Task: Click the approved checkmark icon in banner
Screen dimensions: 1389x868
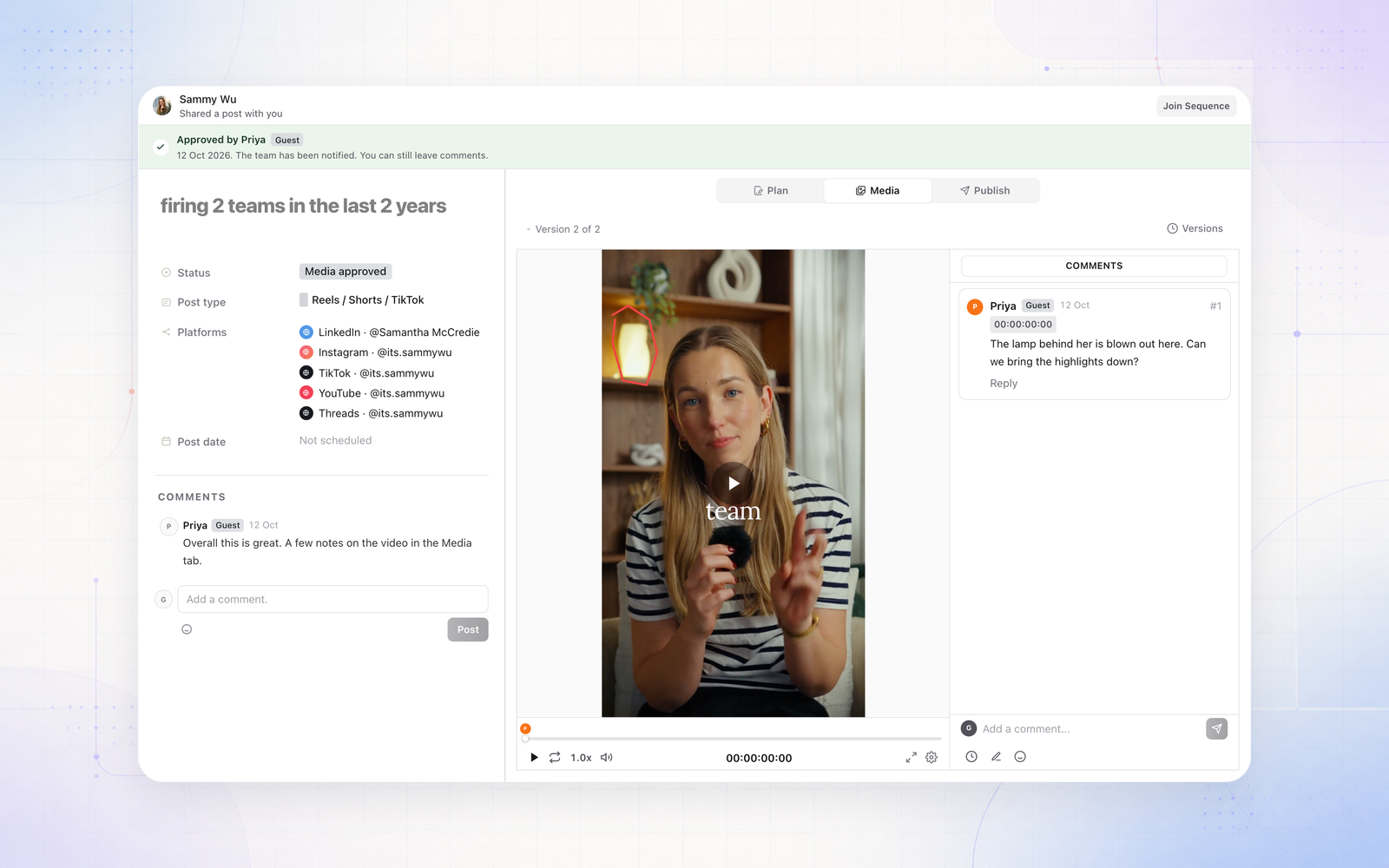Action: (161, 147)
